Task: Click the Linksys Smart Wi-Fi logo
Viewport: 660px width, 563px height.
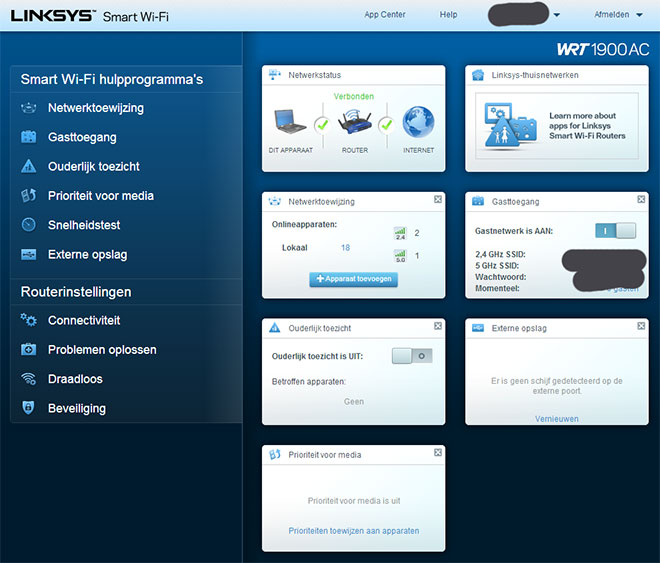Action: click(90, 16)
